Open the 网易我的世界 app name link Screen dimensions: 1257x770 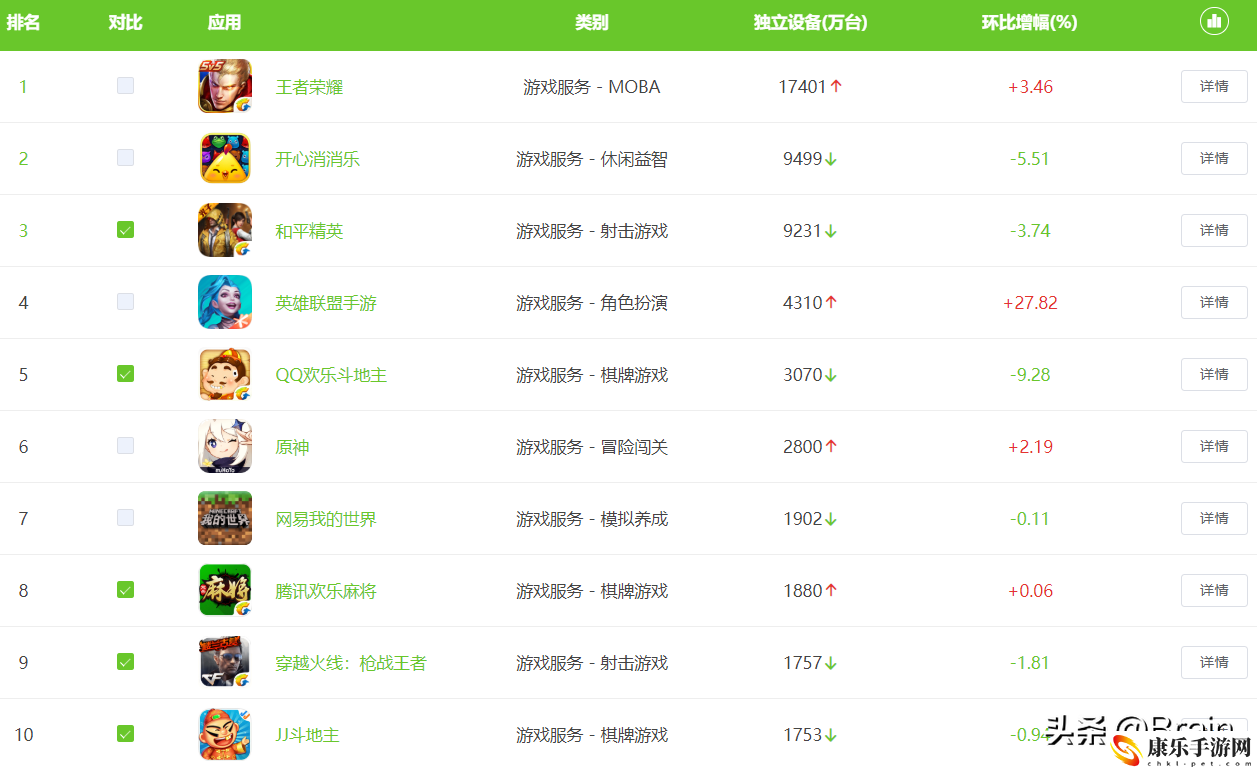point(326,519)
